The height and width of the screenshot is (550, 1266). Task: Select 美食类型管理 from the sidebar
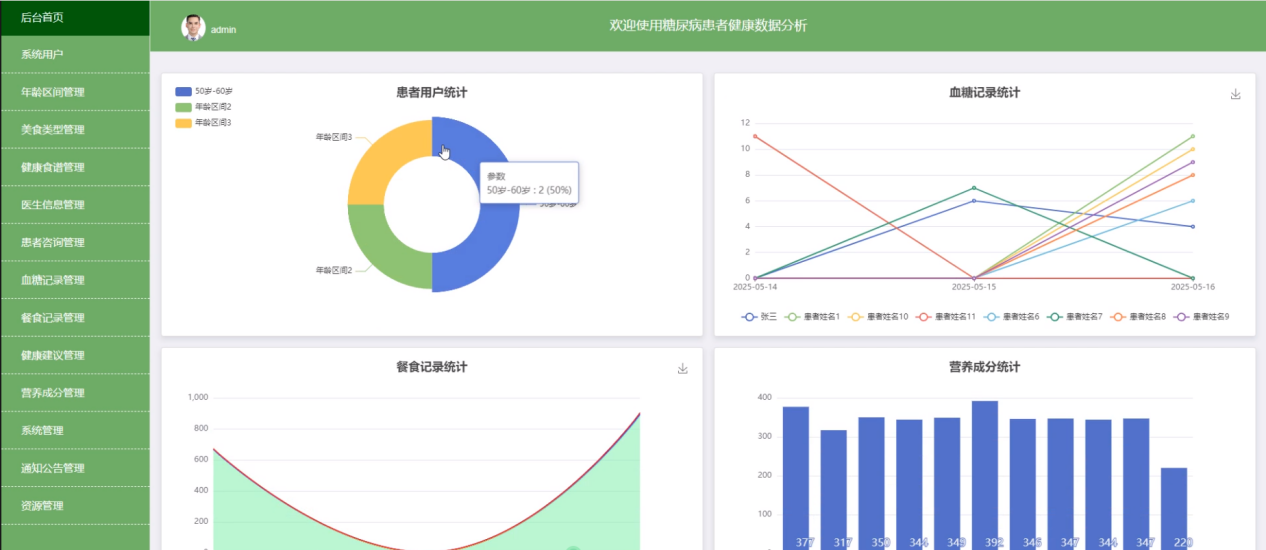75,130
